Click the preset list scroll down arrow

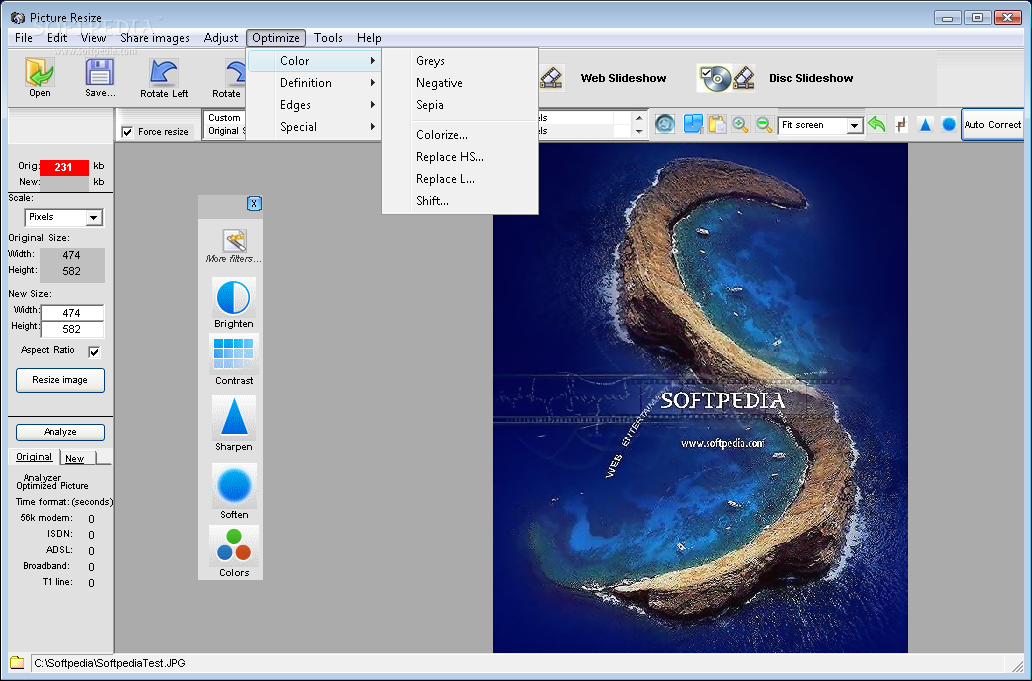click(638, 131)
